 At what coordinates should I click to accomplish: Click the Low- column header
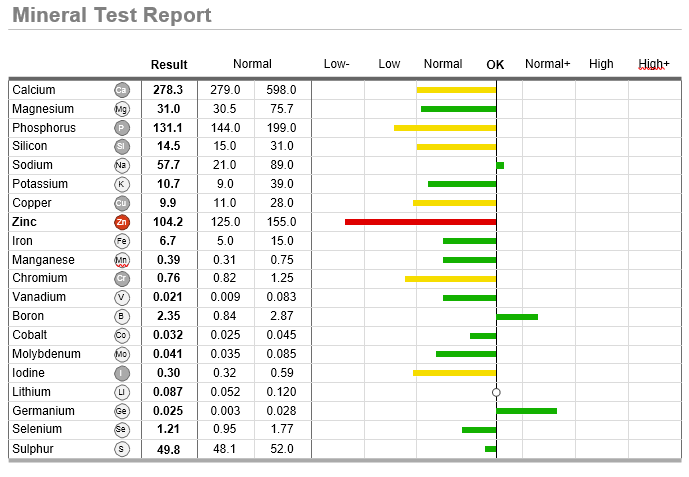(337, 64)
